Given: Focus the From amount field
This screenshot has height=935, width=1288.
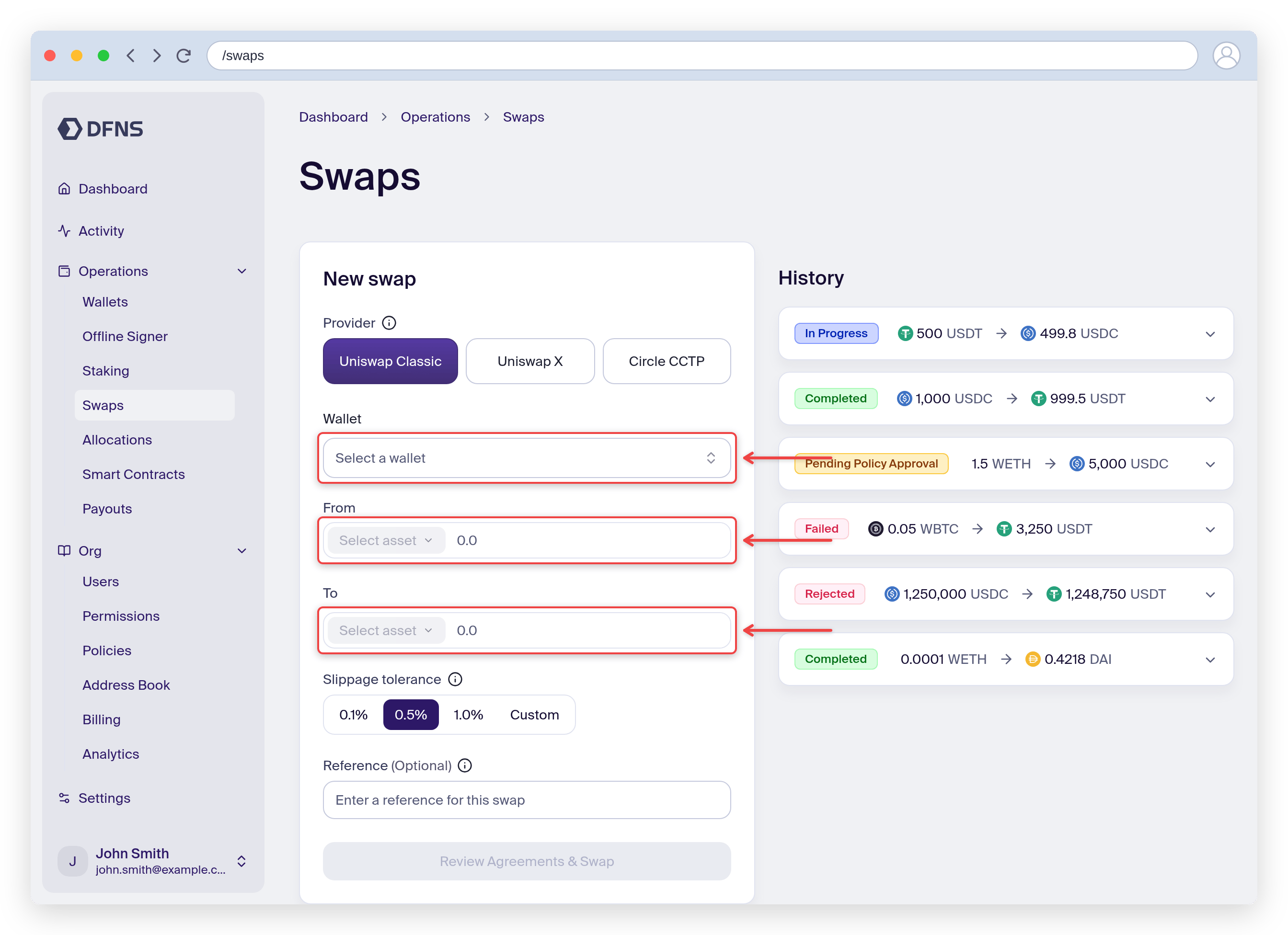Looking at the screenshot, I should point(589,540).
